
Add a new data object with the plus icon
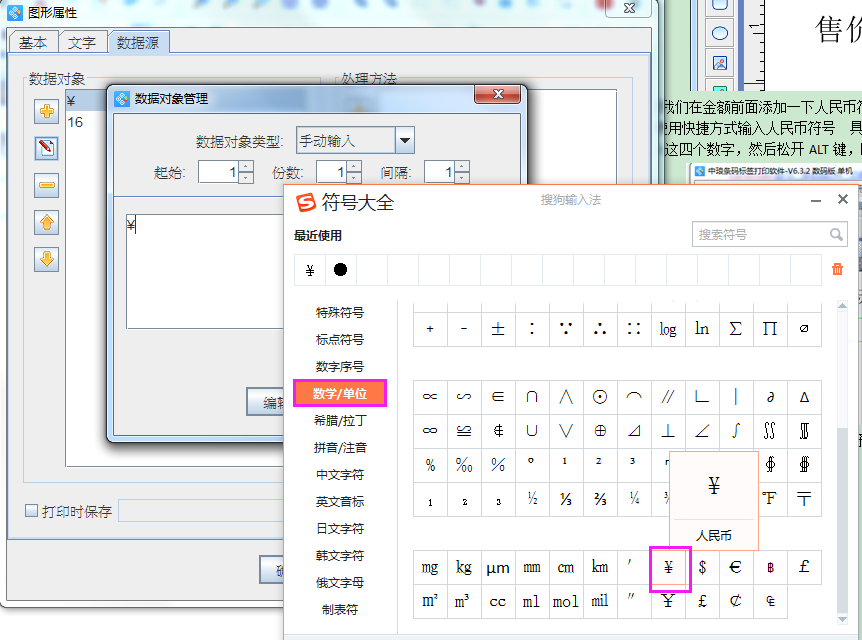[x=46, y=112]
